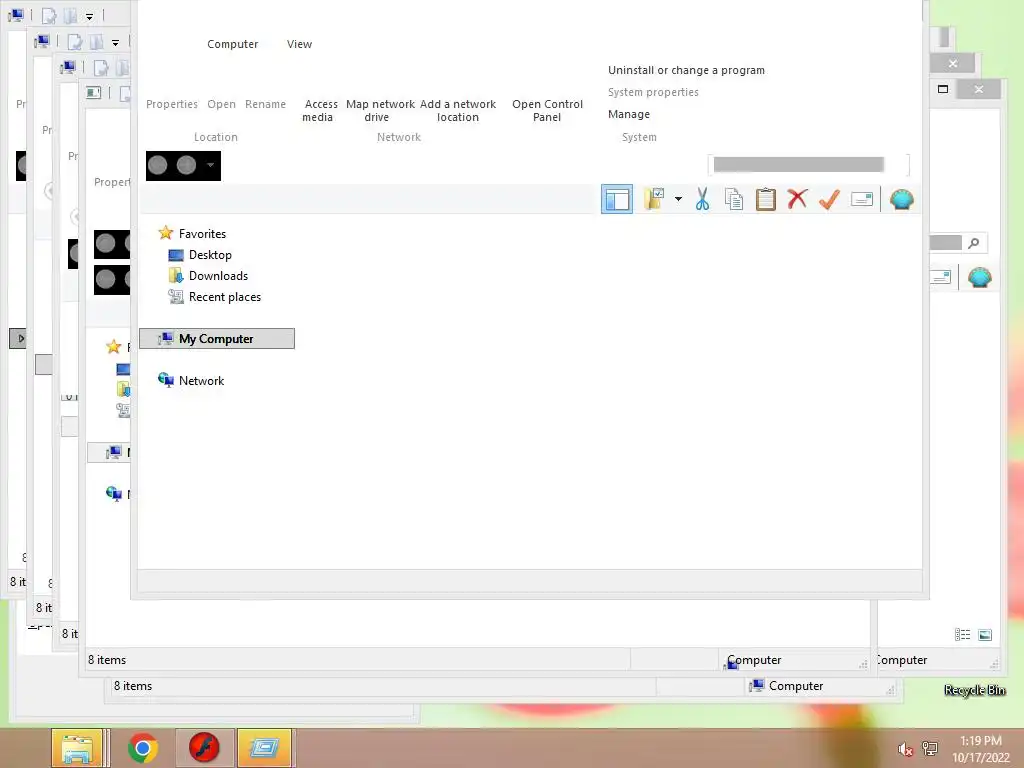Viewport: 1024px width, 768px height.
Task: Open the folder options icon in toolbar
Action: pos(654,199)
